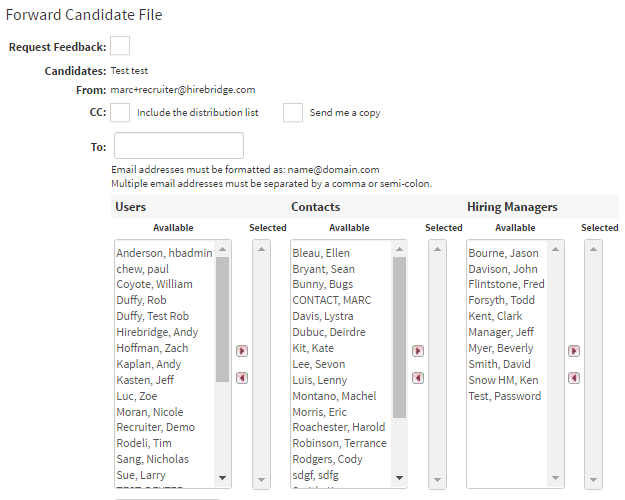Tick the Send me a copy checkbox
Screen dimensions: 625x500
point(293,113)
